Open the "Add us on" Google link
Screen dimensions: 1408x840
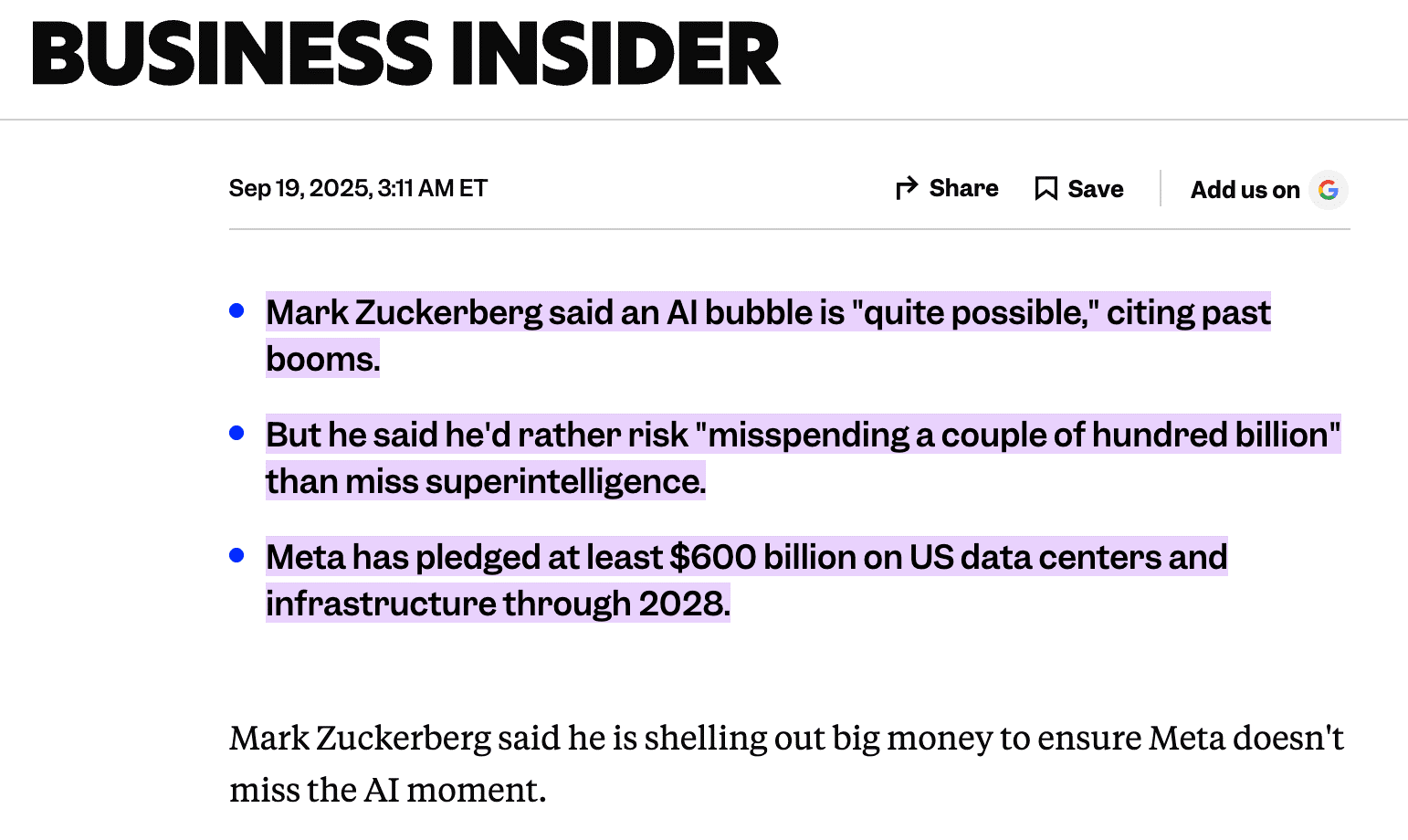(x=1245, y=190)
